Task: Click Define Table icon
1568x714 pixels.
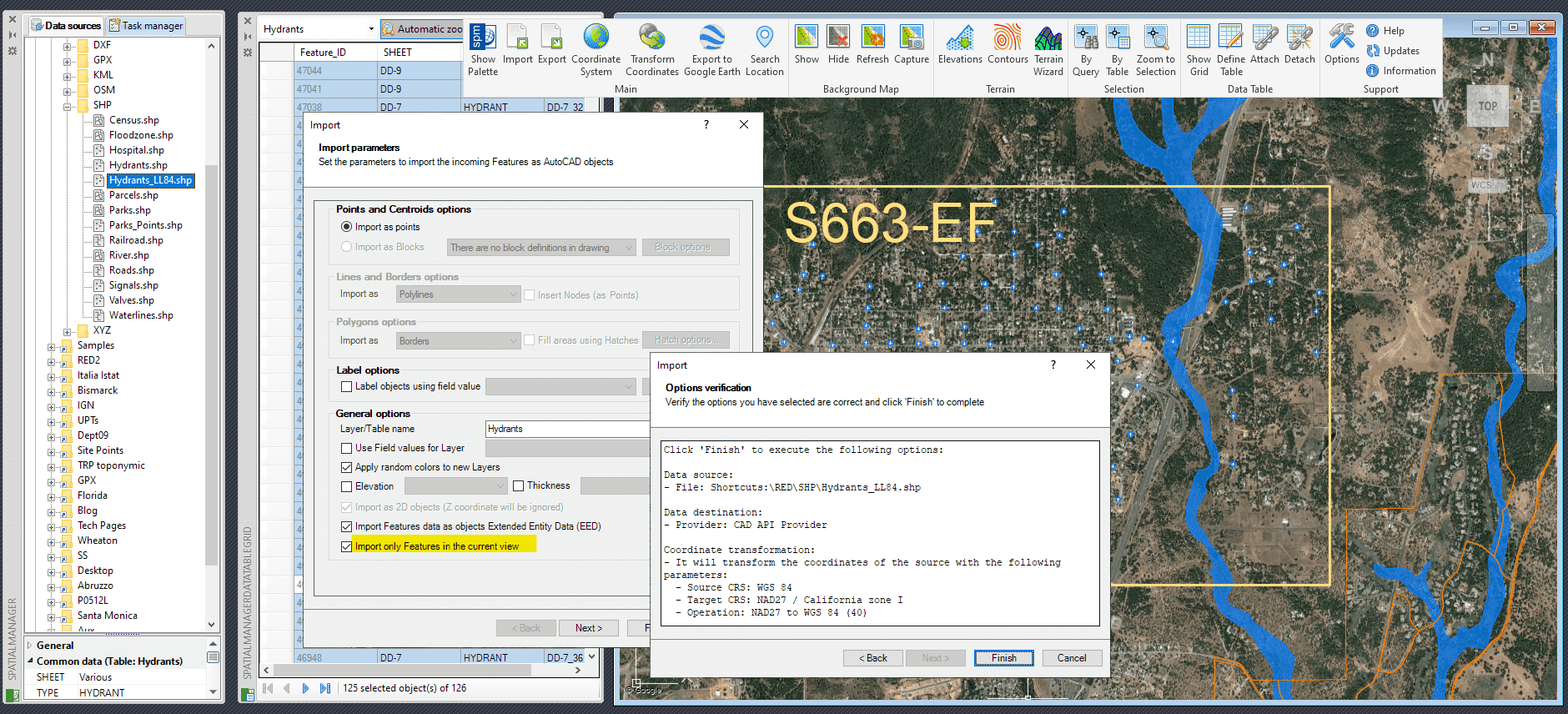Action: click(x=1231, y=50)
